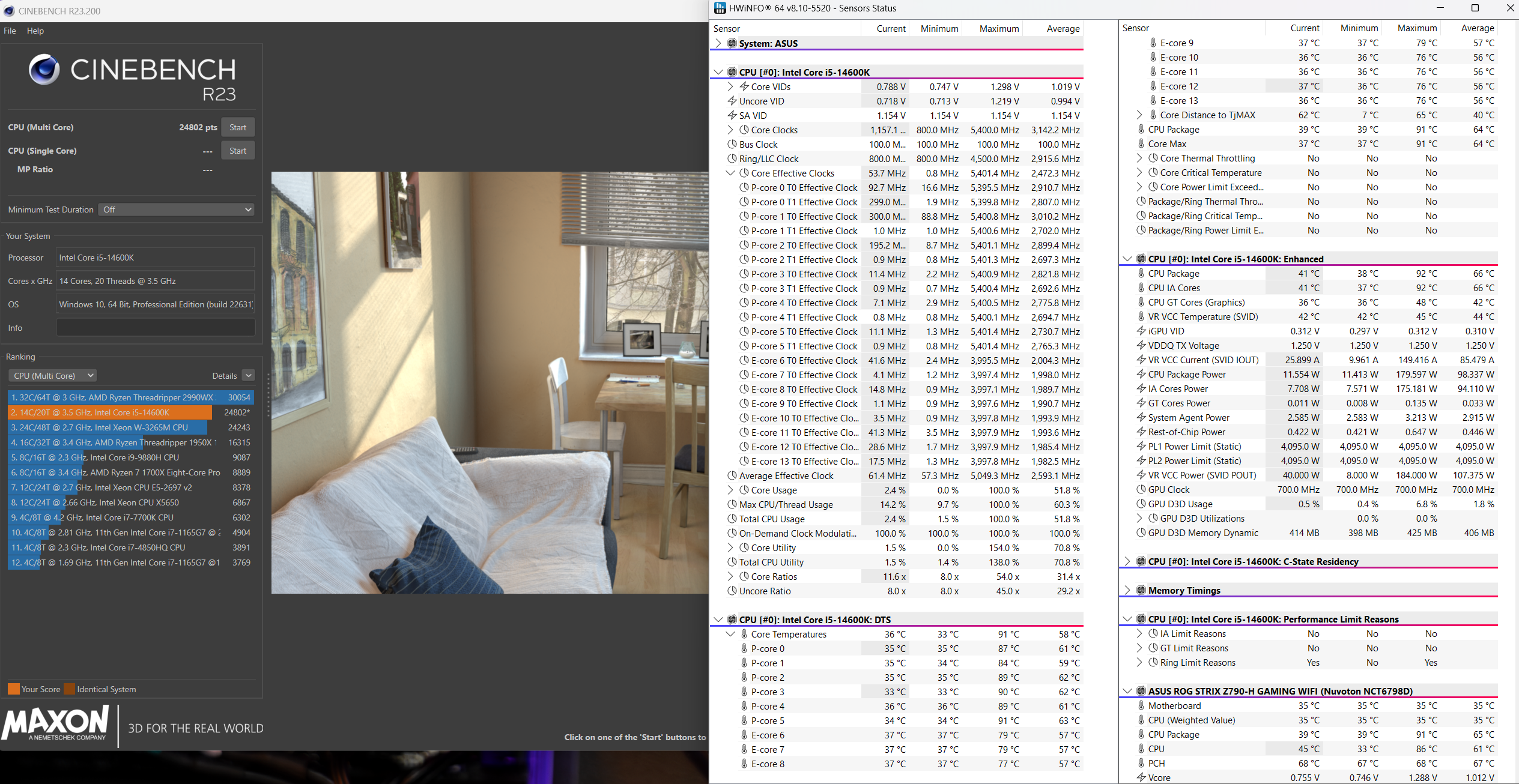The width and height of the screenshot is (1519, 784).
Task: Collapse the Core Temperatures tree
Action: pyautogui.click(x=730, y=634)
